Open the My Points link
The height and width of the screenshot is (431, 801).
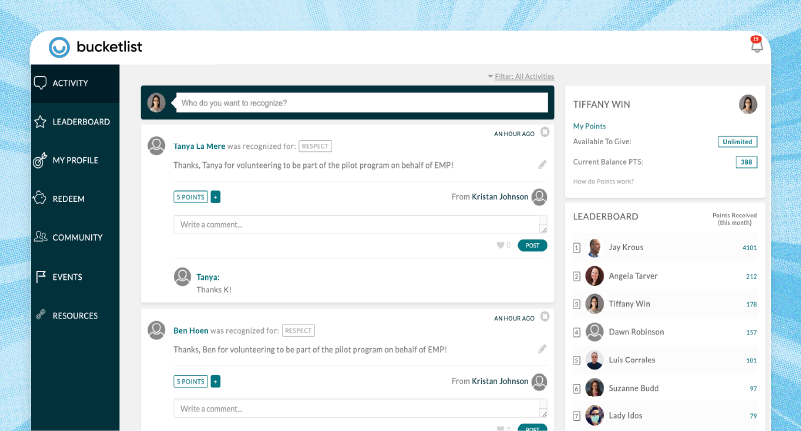tap(589, 126)
